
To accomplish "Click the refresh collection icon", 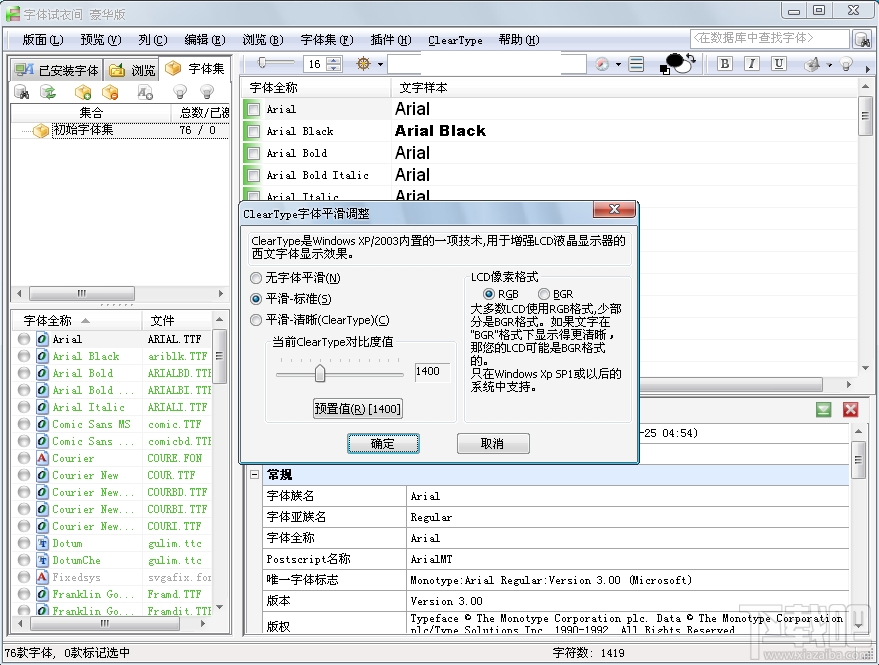I will pos(49,92).
